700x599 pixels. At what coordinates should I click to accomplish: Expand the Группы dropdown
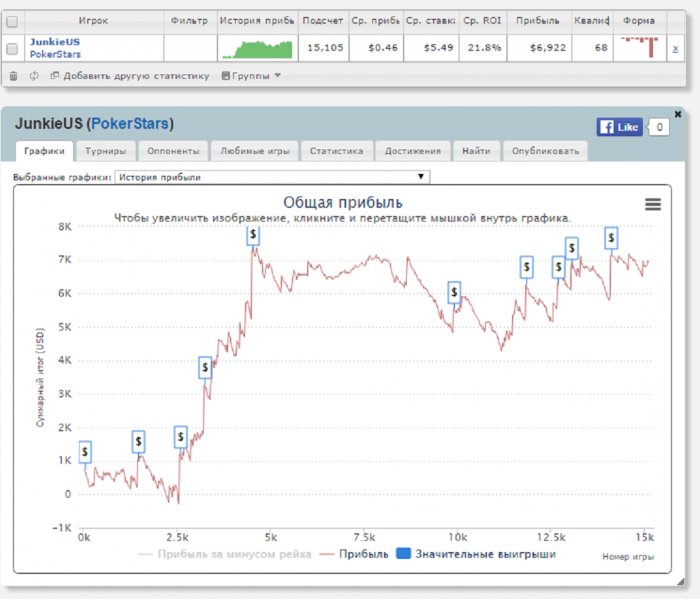click(251, 76)
